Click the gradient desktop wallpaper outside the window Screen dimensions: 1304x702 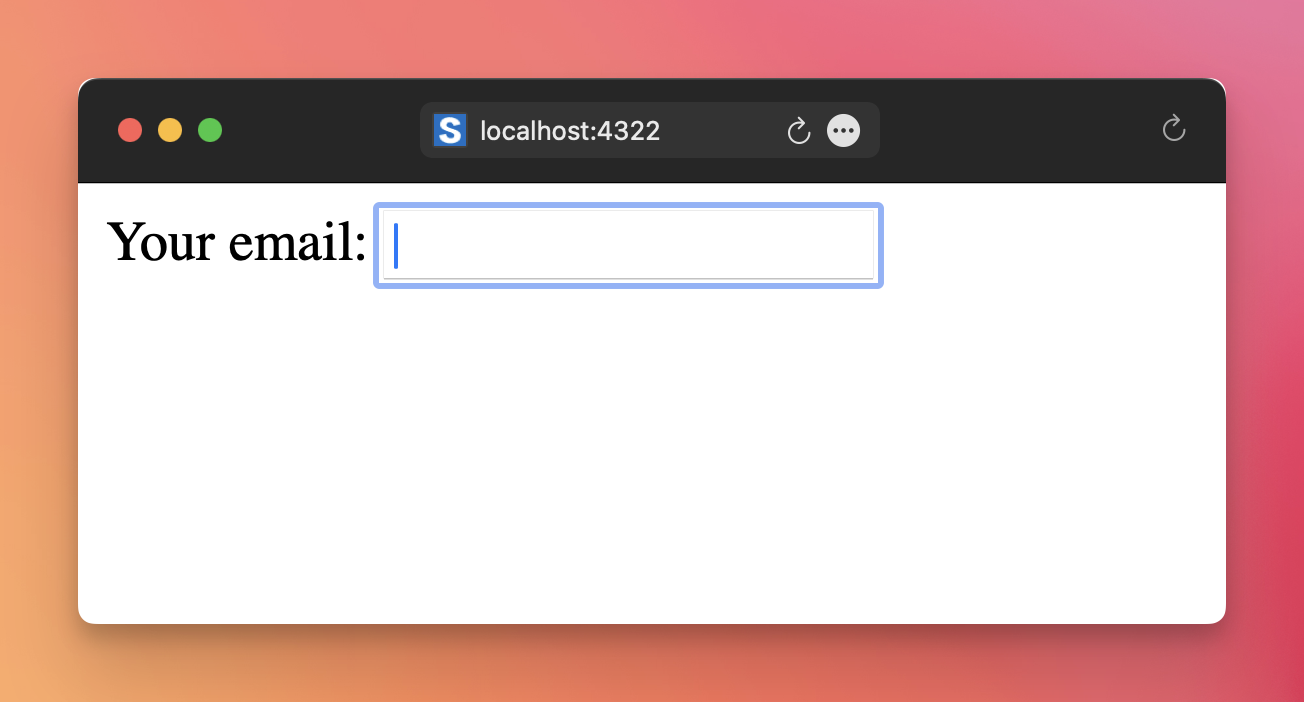650,40
